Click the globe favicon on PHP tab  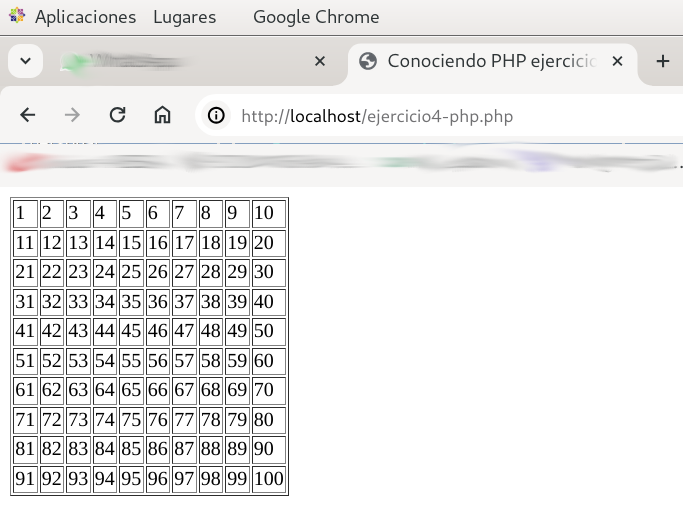tap(368, 61)
